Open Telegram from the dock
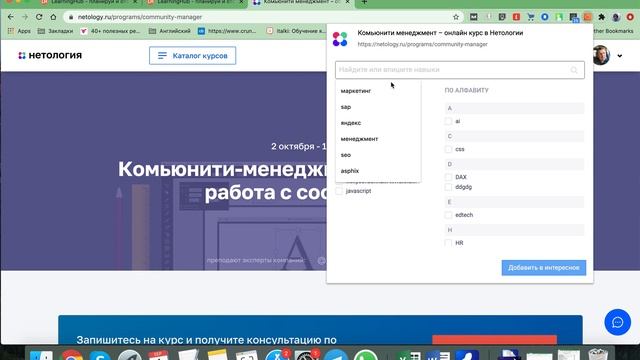This screenshot has height=360, width=640. pos(336,356)
